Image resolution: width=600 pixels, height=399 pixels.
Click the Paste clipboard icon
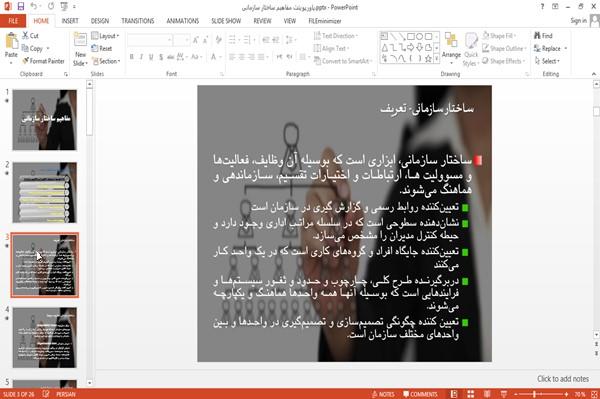[x=11, y=41]
